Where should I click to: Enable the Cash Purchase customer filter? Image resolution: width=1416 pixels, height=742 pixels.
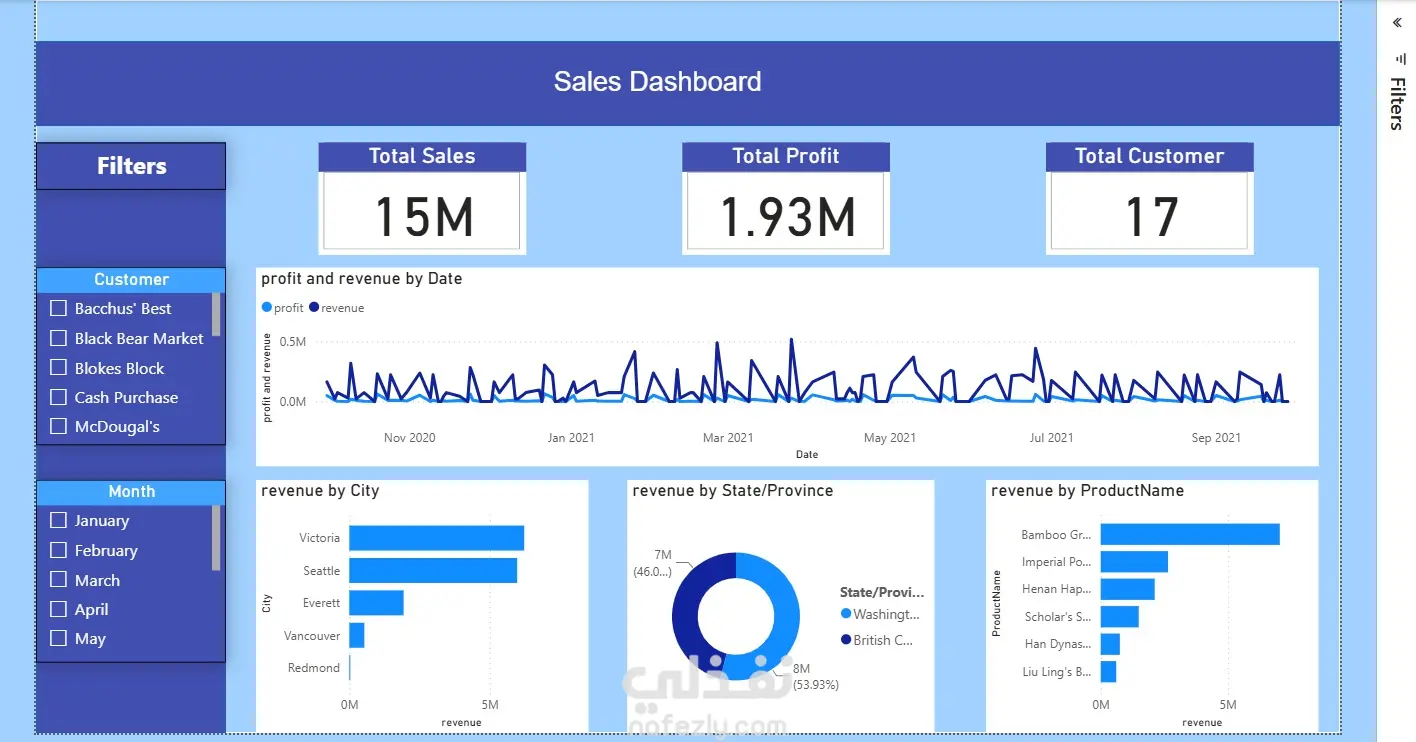point(58,397)
